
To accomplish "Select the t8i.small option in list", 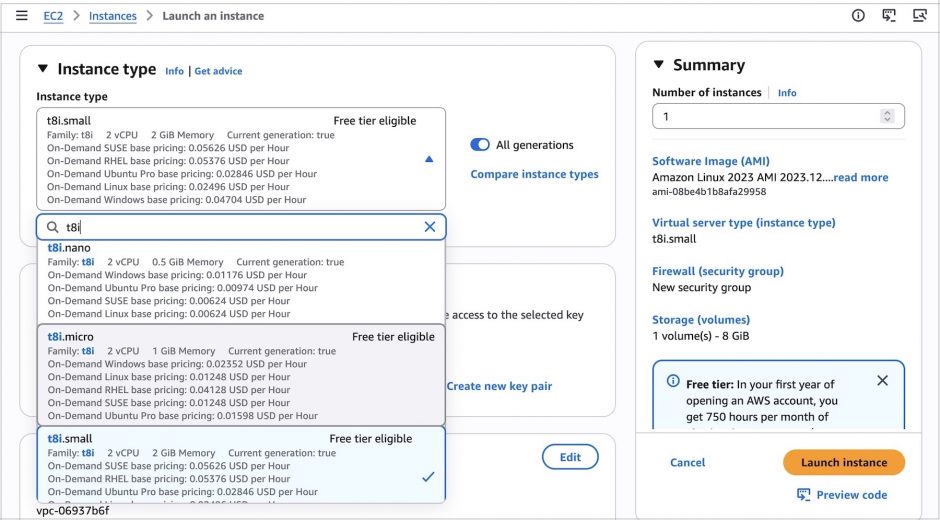I will [x=241, y=464].
